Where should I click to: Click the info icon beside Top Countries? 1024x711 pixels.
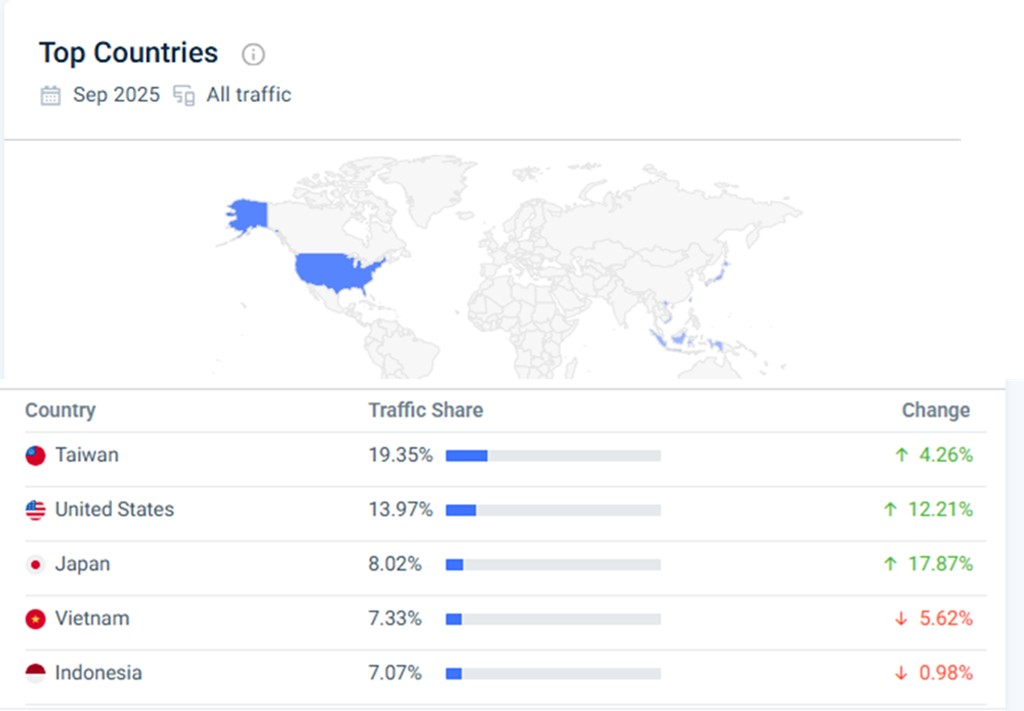pyautogui.click(x=254, y=54)
